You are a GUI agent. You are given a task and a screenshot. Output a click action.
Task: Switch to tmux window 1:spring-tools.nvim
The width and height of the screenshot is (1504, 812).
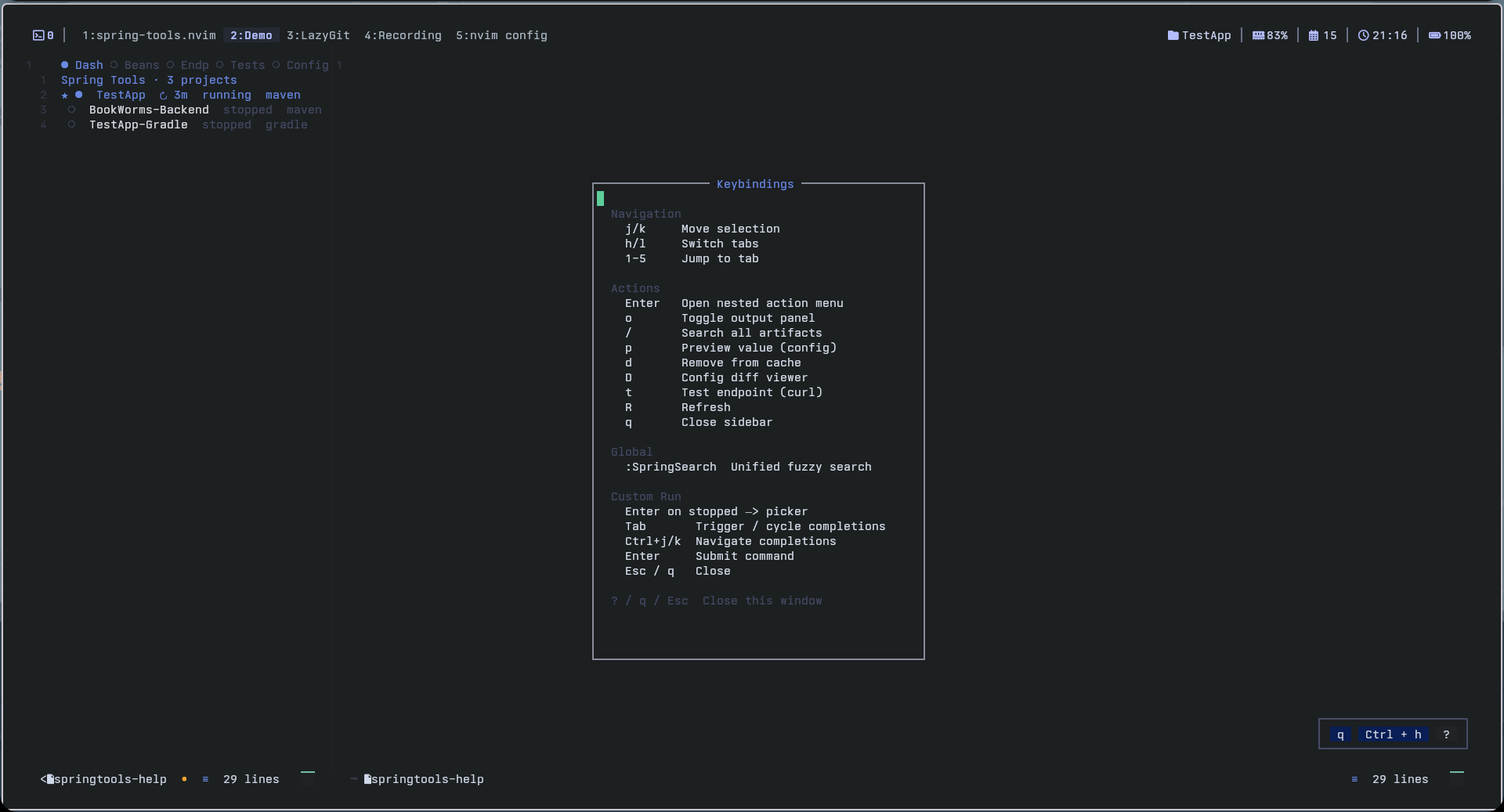tap(149, 35)
